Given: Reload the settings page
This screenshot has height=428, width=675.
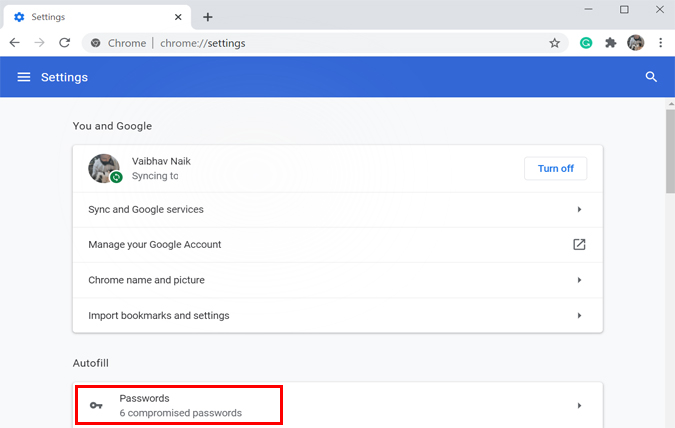Looking at the screenshot, I should tap(65, 43).
